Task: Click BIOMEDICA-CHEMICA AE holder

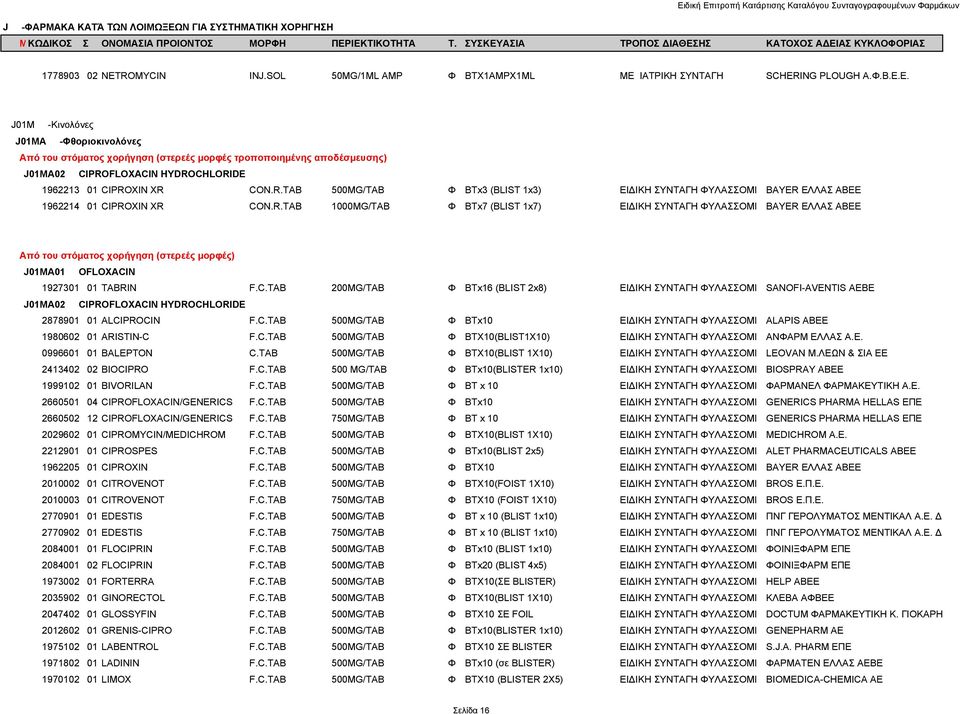Action: point(824,680)
